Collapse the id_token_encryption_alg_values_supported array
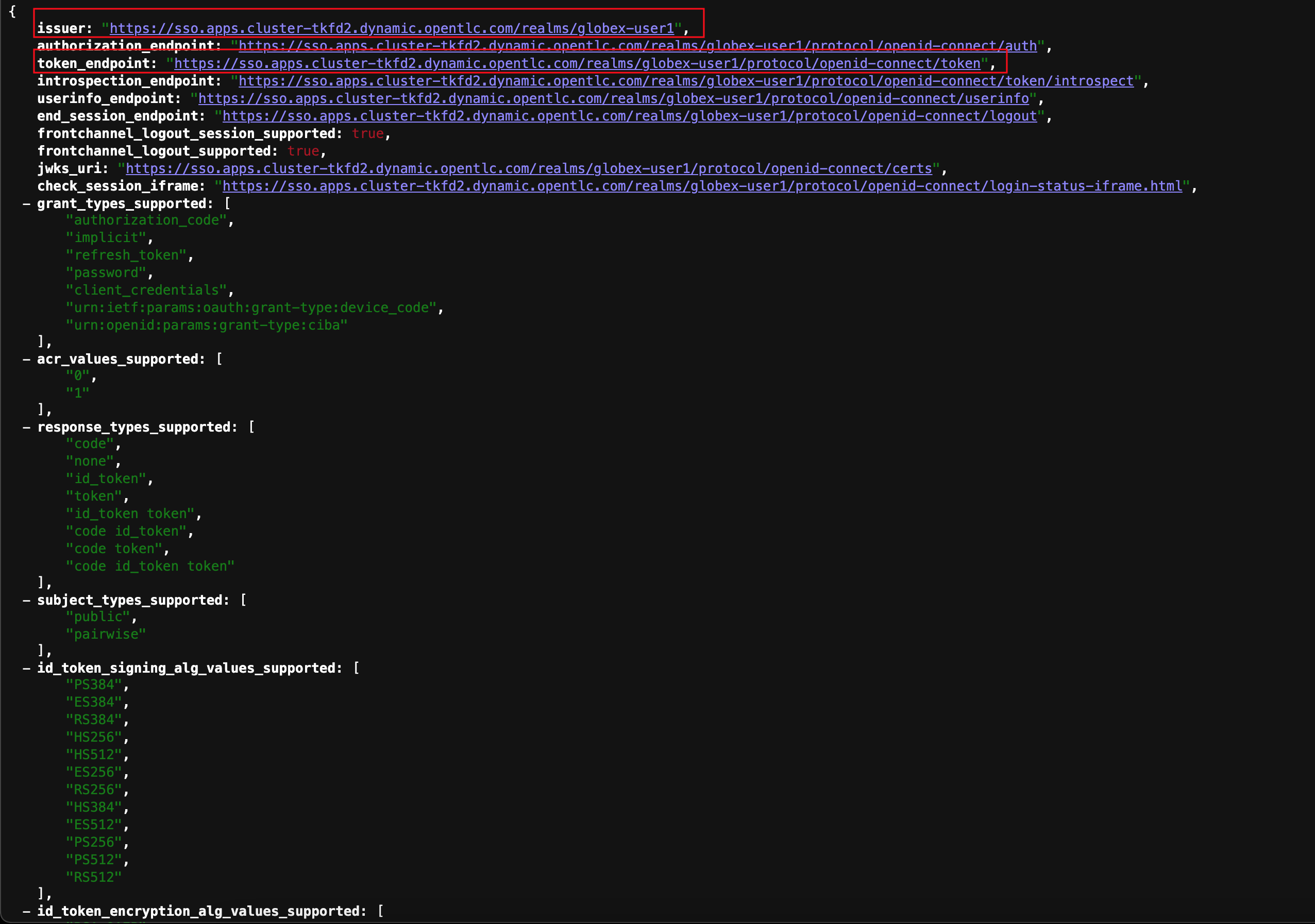 tap(26, 912)
